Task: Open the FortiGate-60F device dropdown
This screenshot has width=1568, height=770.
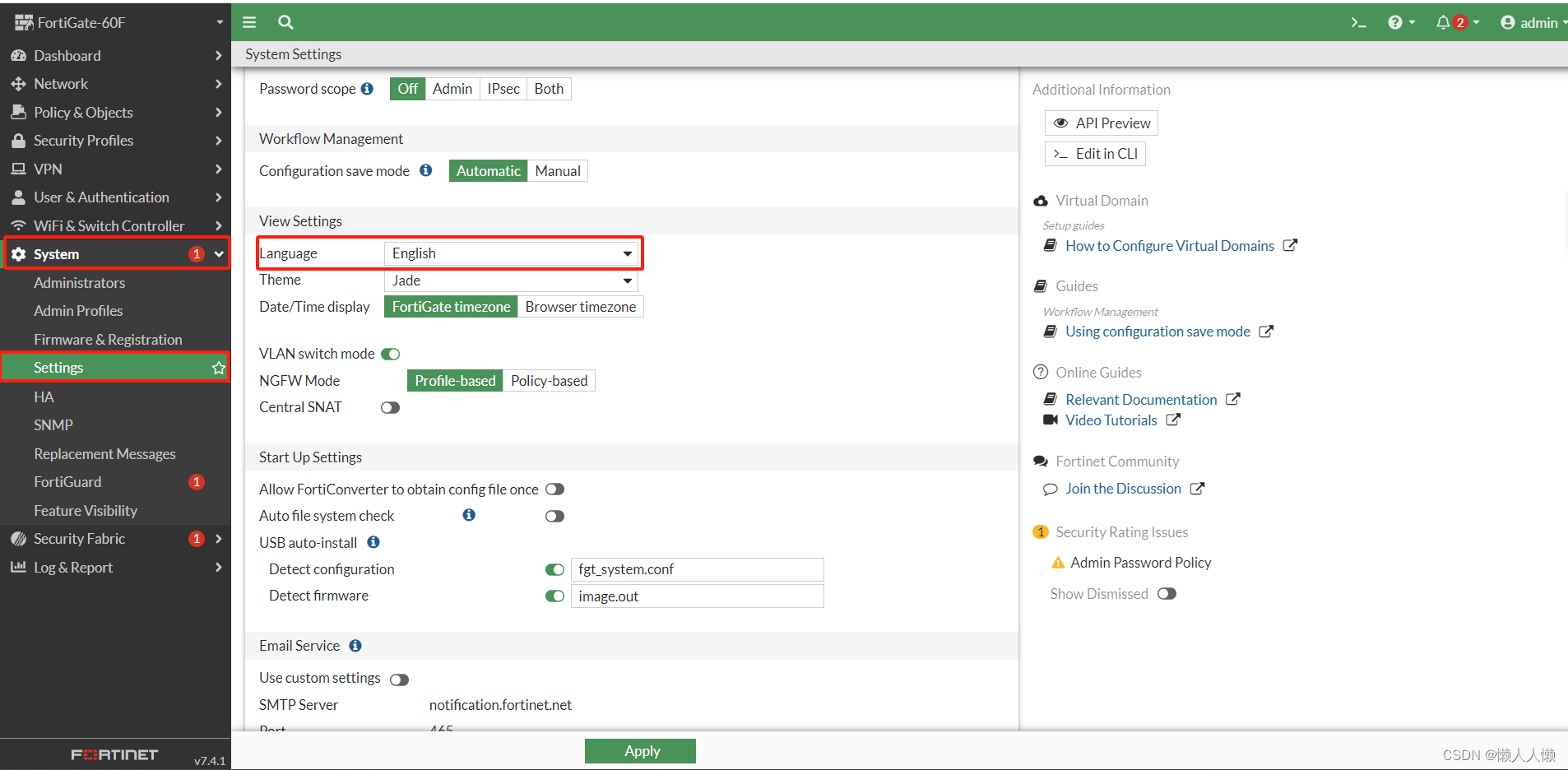Action: tap(220, 22)
